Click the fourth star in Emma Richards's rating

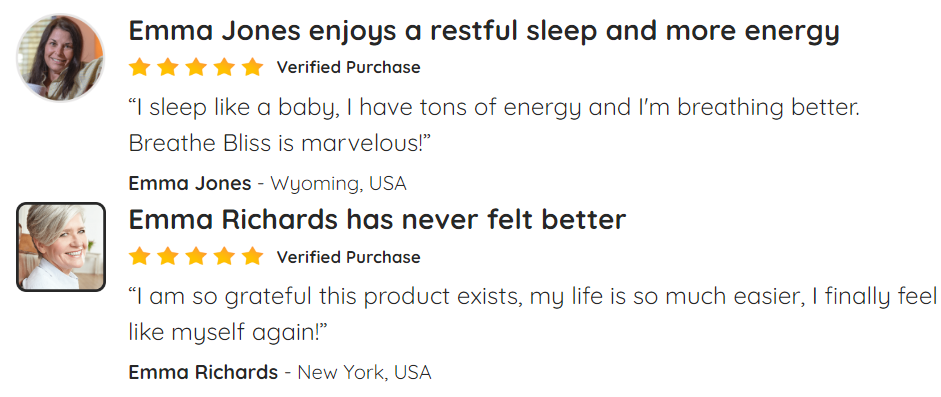pyautogui.click(x=224, y=257)
